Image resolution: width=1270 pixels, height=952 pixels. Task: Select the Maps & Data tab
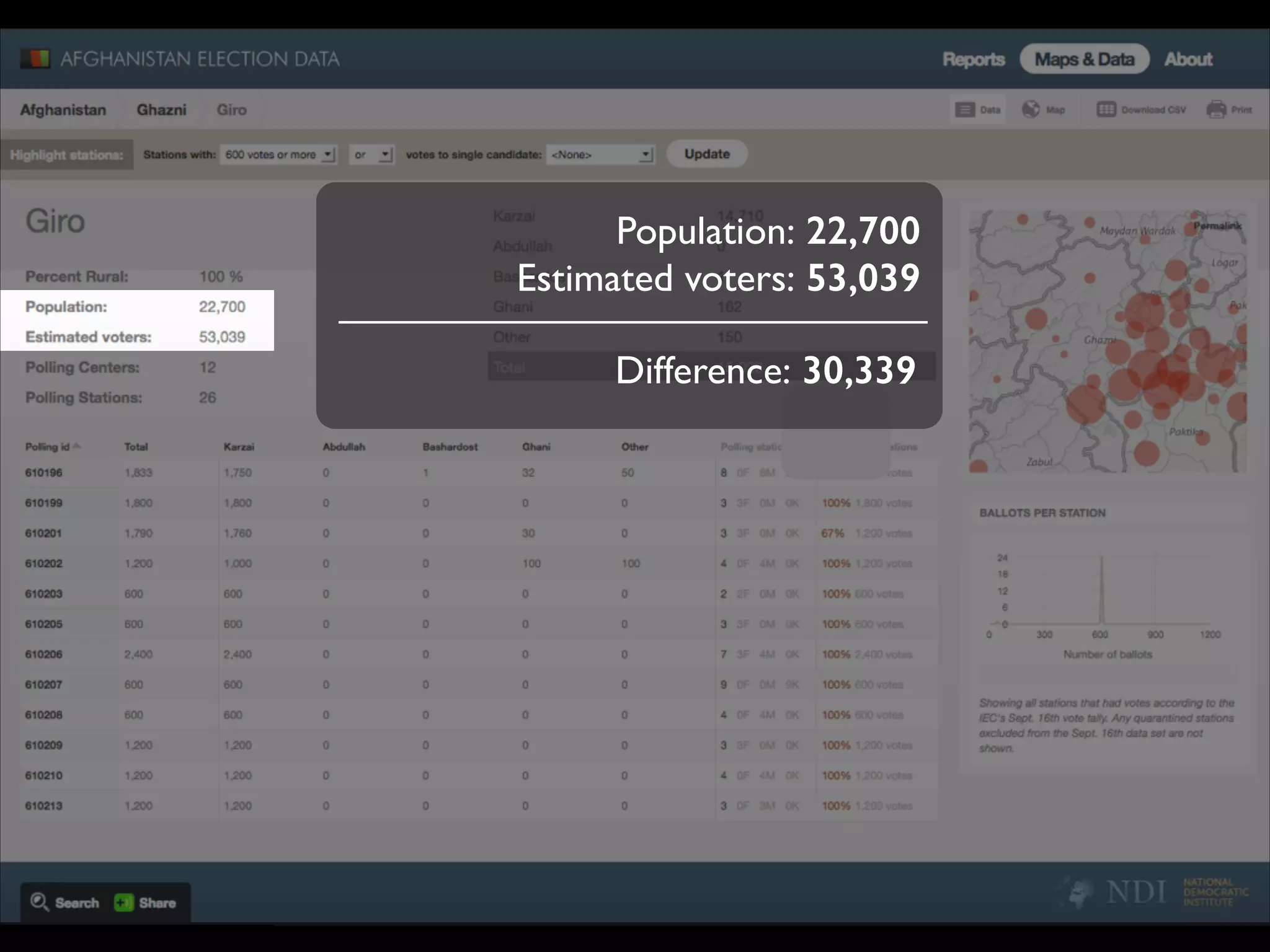click(x=1084, y=59)
